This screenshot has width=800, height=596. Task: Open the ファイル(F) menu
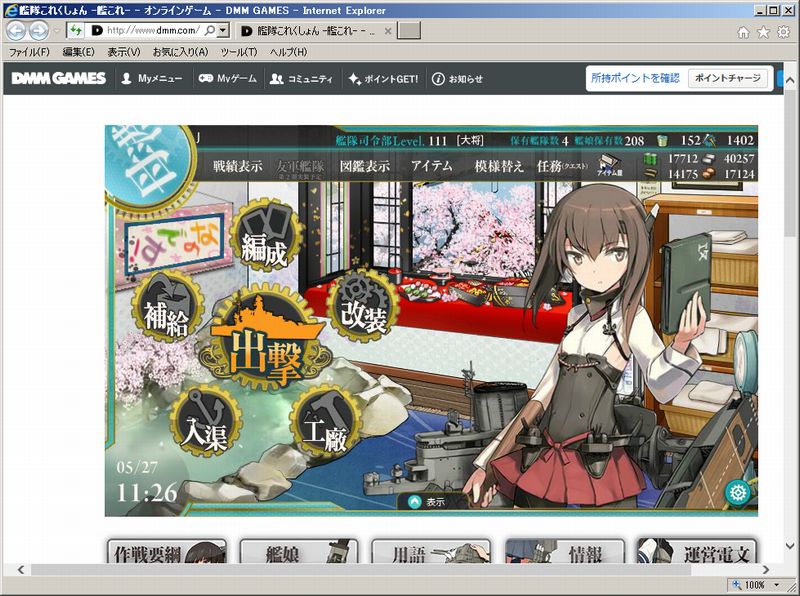(30, 52)
